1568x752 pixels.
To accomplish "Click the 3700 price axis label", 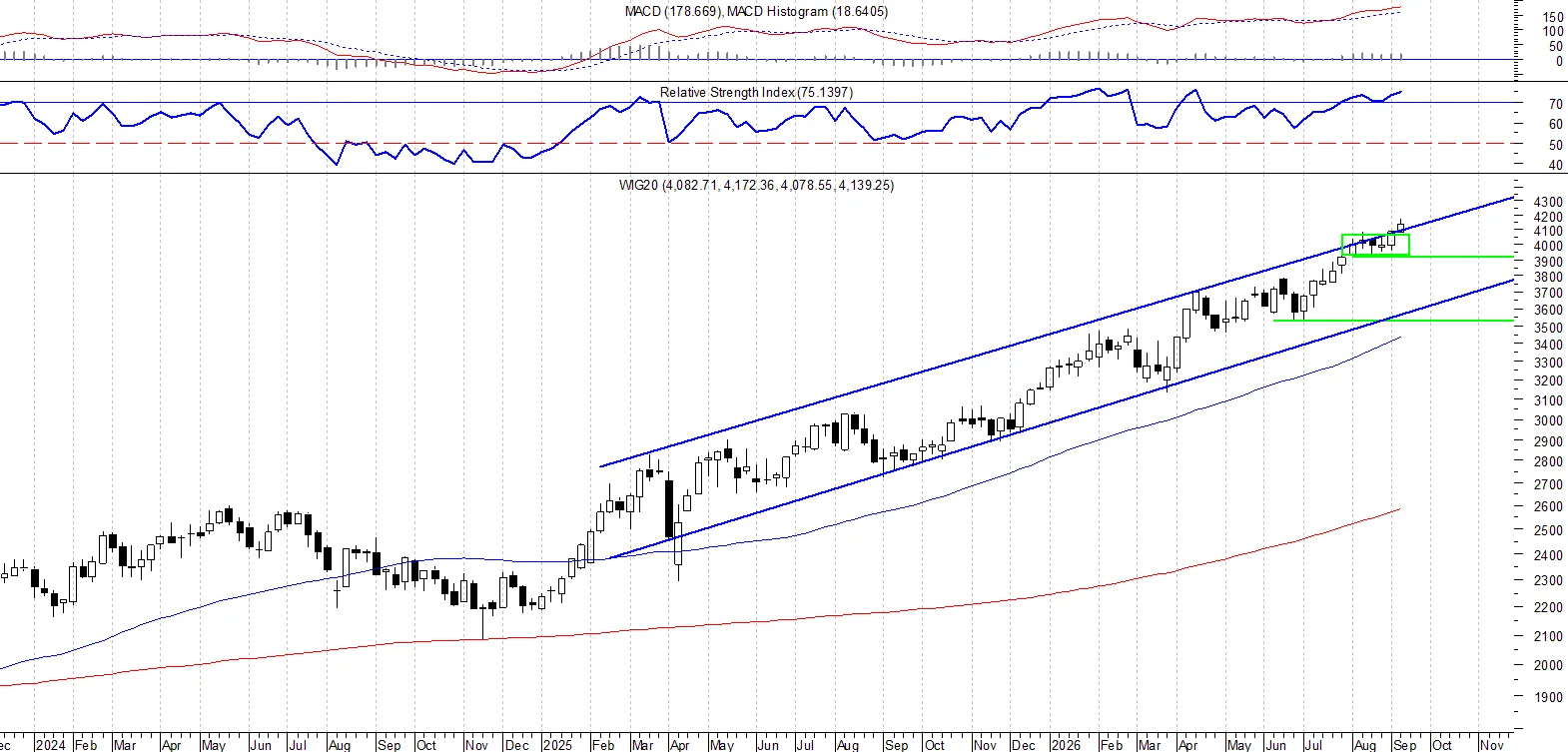I will [1549, 294].
